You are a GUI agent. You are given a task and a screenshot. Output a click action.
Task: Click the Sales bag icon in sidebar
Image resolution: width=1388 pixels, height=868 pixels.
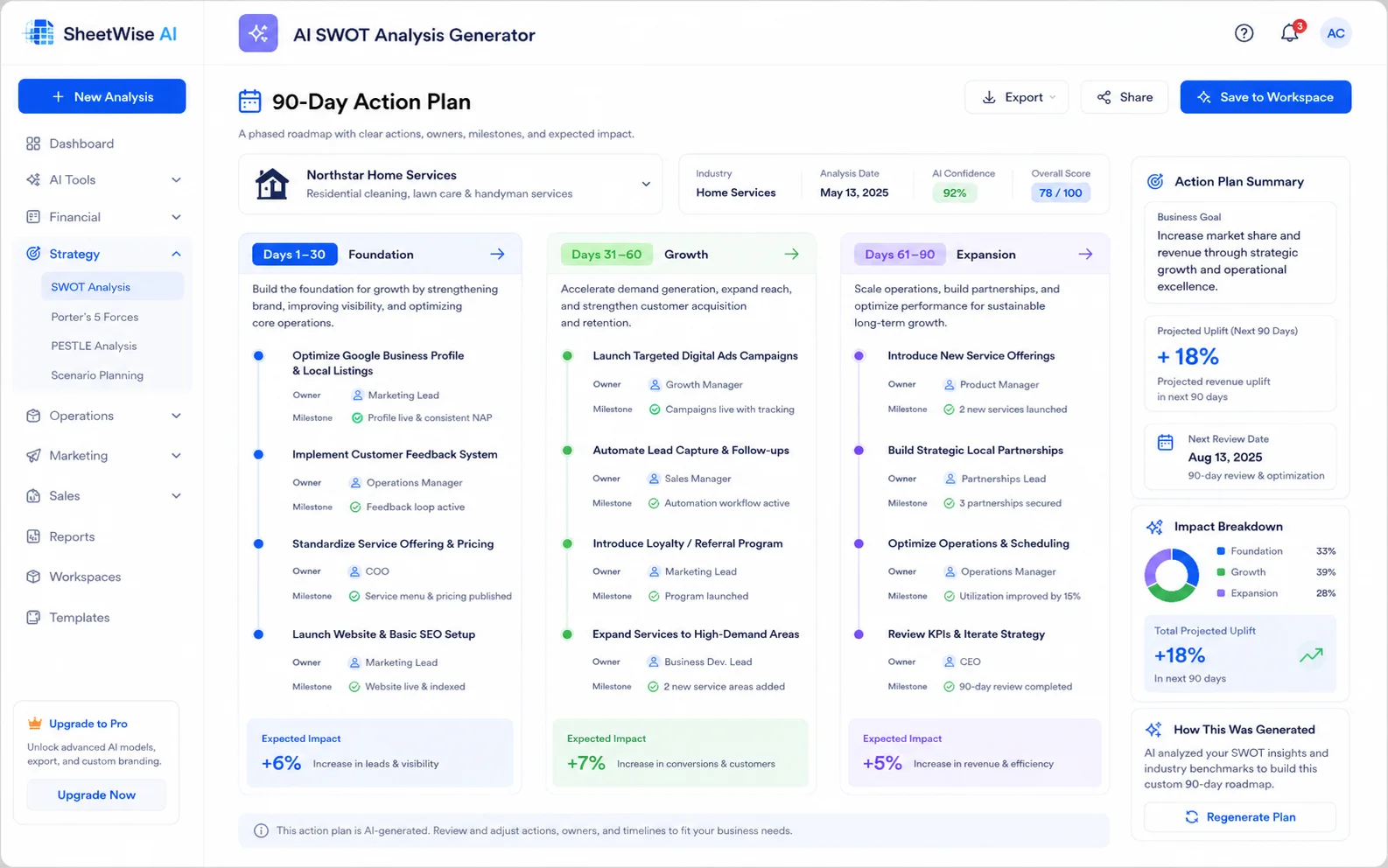pos(33,496)
